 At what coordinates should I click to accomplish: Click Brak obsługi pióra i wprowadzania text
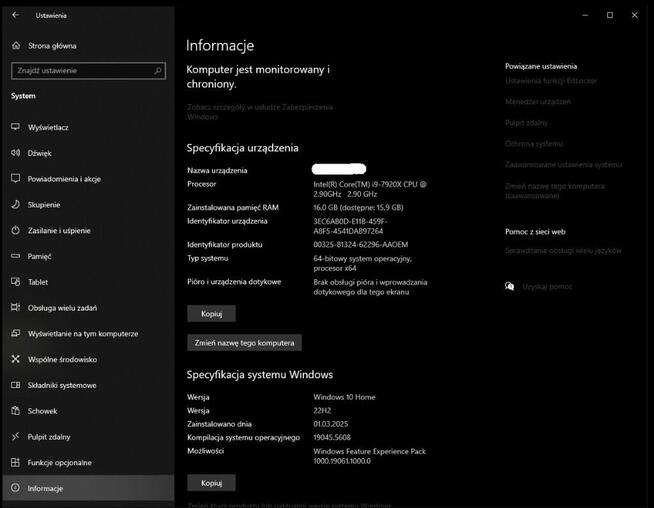(370, 287)
